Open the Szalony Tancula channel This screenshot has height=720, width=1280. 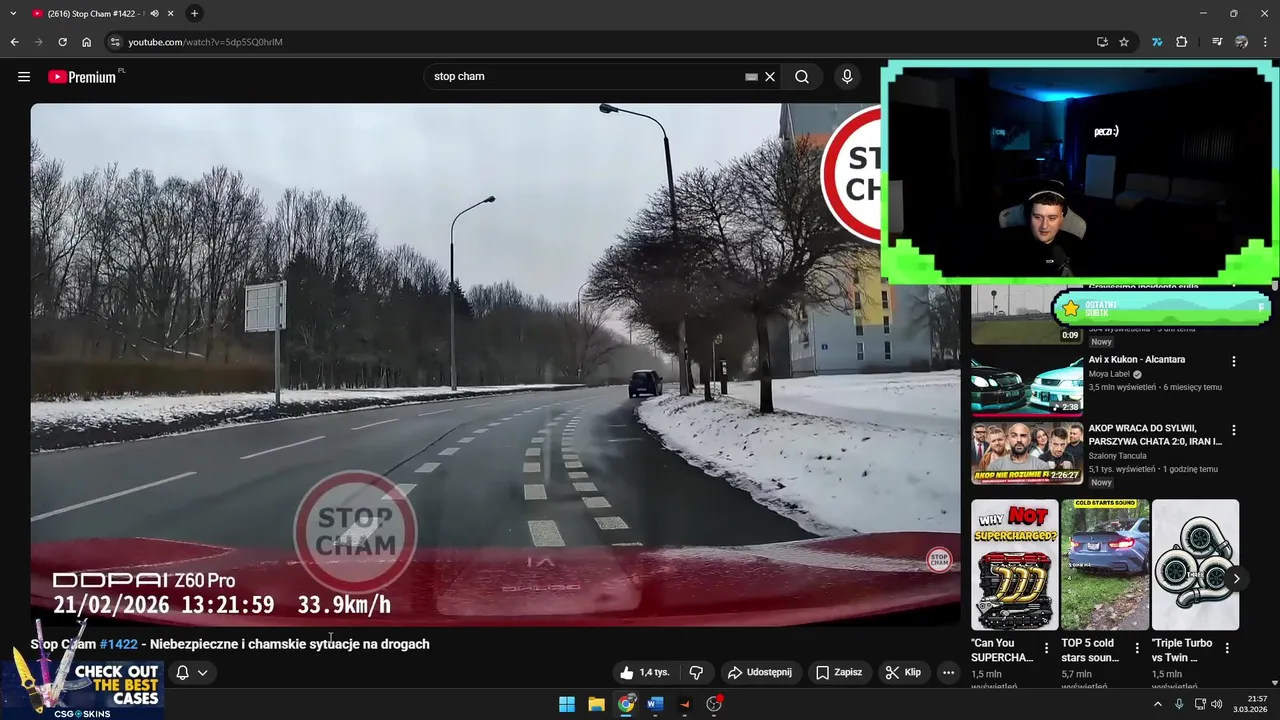[x=1117, y=456]
